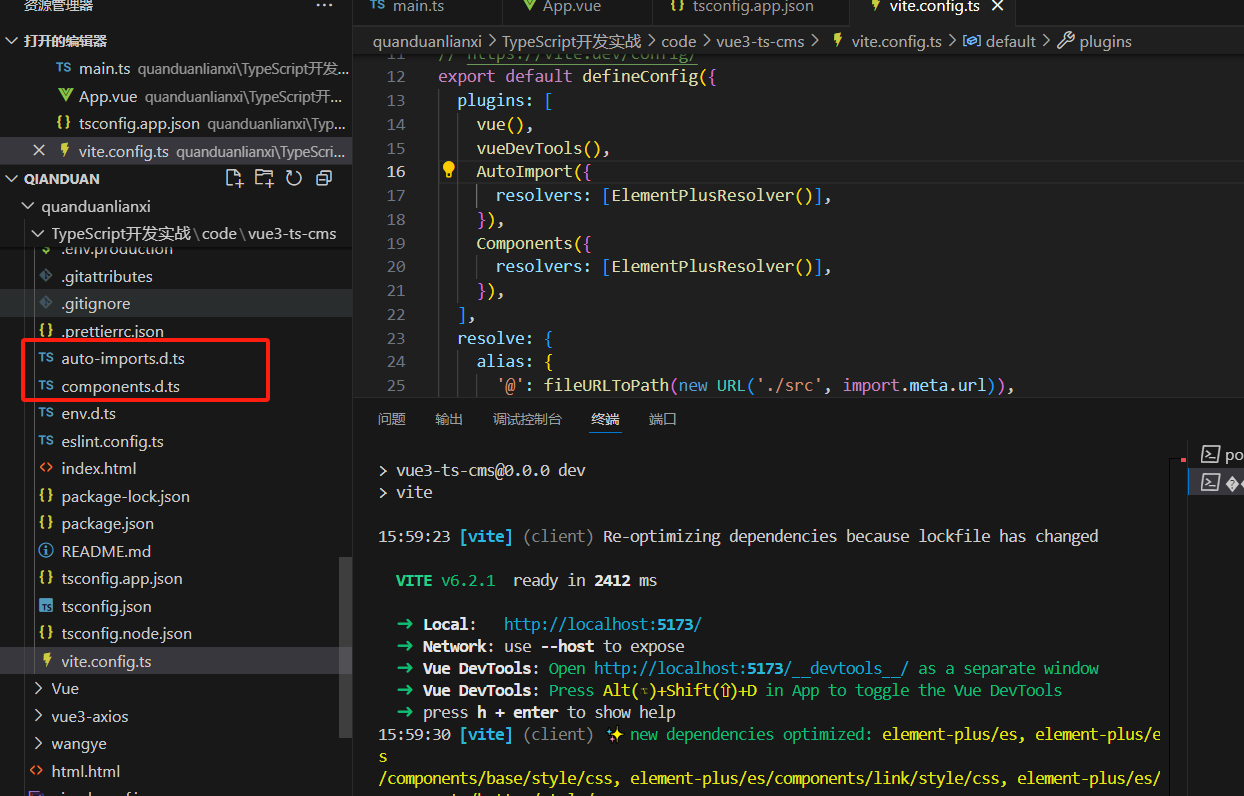Open the 调试控制台 (Debug Console) panel tab
Viewport: 1244px width, 796px height.
tap(527, 419)
